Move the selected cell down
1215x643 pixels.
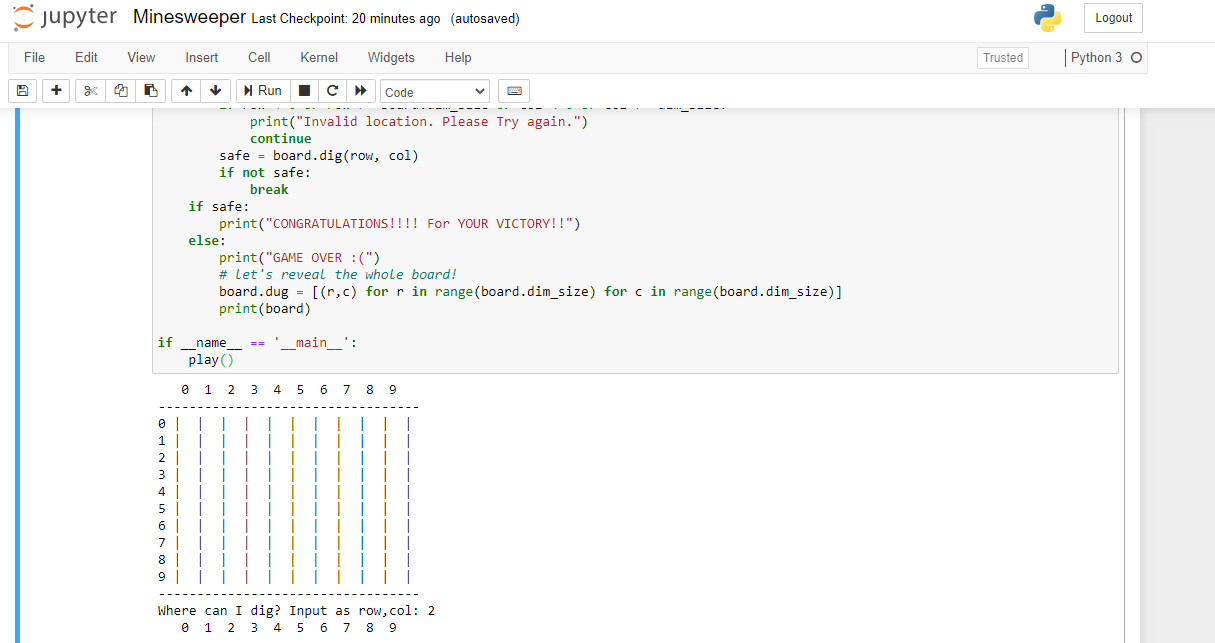tap(216, 90)
